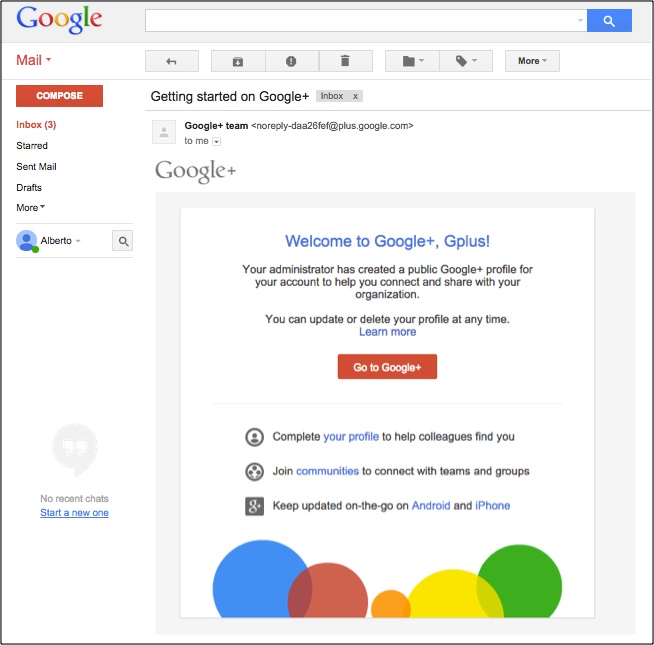Open the iPhone link
This screenshot has width=654, height=645.
tap(493, 505)
